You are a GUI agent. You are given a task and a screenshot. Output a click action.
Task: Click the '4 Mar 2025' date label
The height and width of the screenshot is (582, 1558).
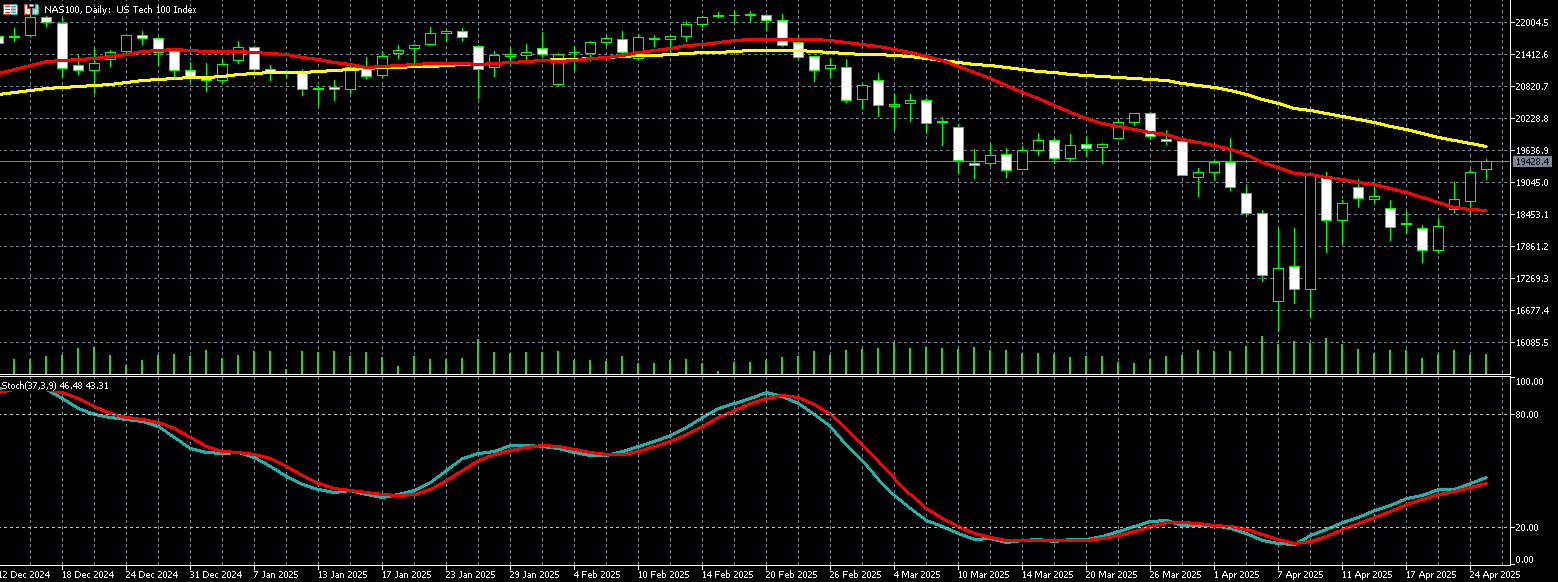(x=917, y=576)
